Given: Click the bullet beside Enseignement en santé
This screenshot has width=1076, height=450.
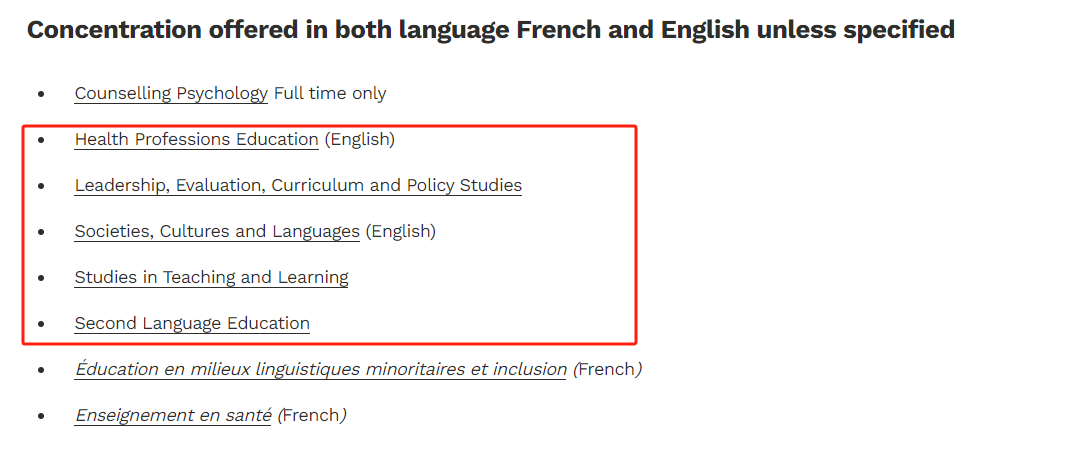Looking at the screenshot, I should point(41,416).
